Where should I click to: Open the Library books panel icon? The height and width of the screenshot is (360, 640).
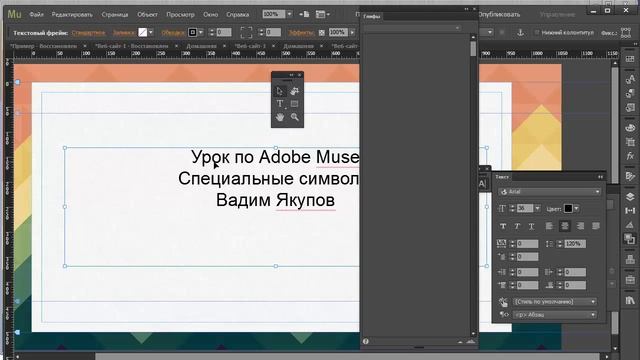click(630, 300)
